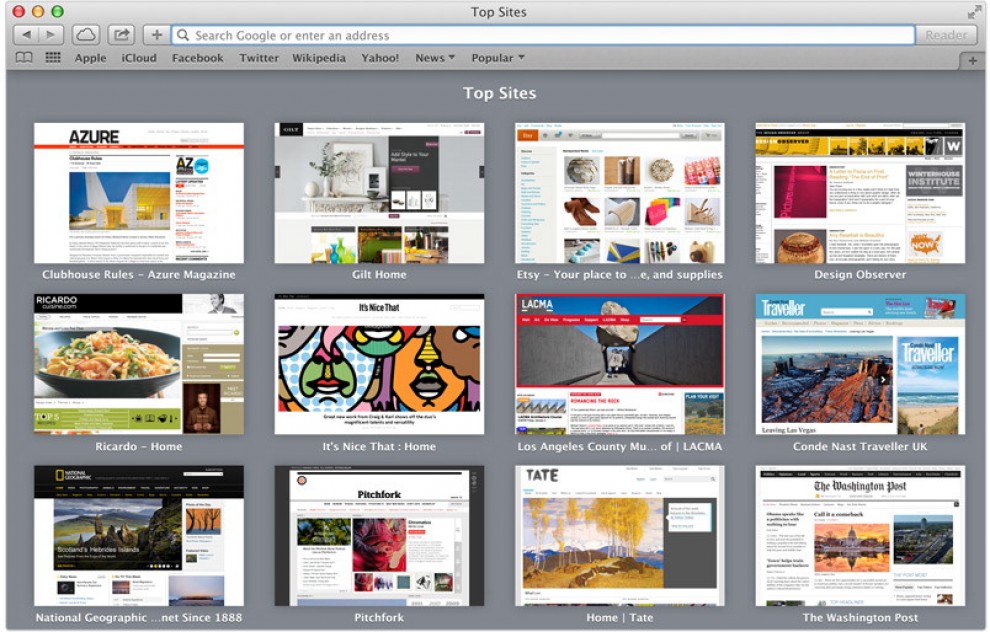Open the Wikipedia bookmark
The width and height of the screenshot is (990, 632).
click(319, 58)
